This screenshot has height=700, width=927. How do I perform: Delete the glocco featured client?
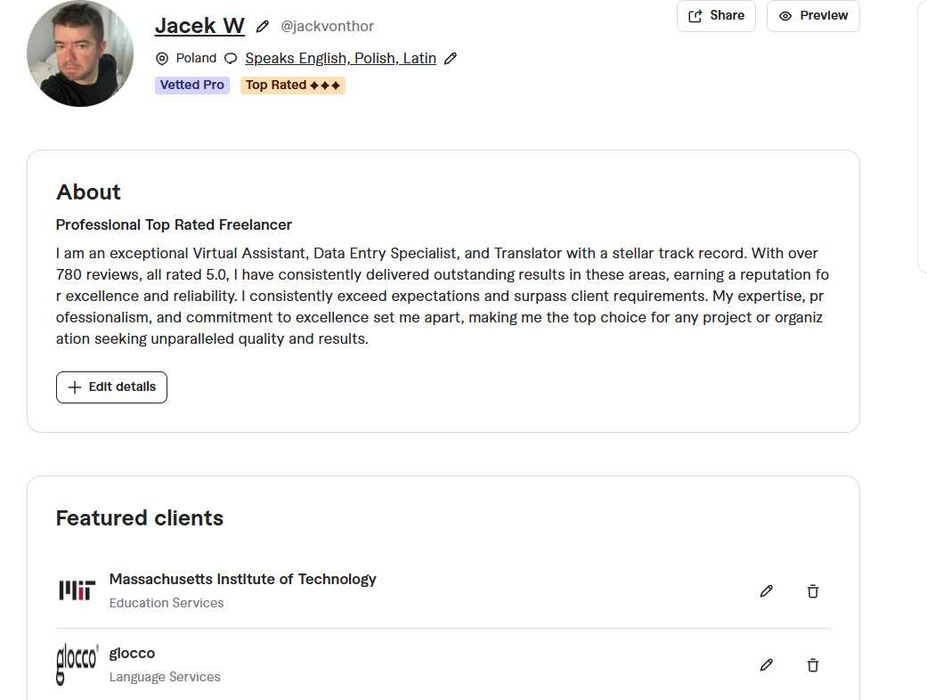pos(813,665)
